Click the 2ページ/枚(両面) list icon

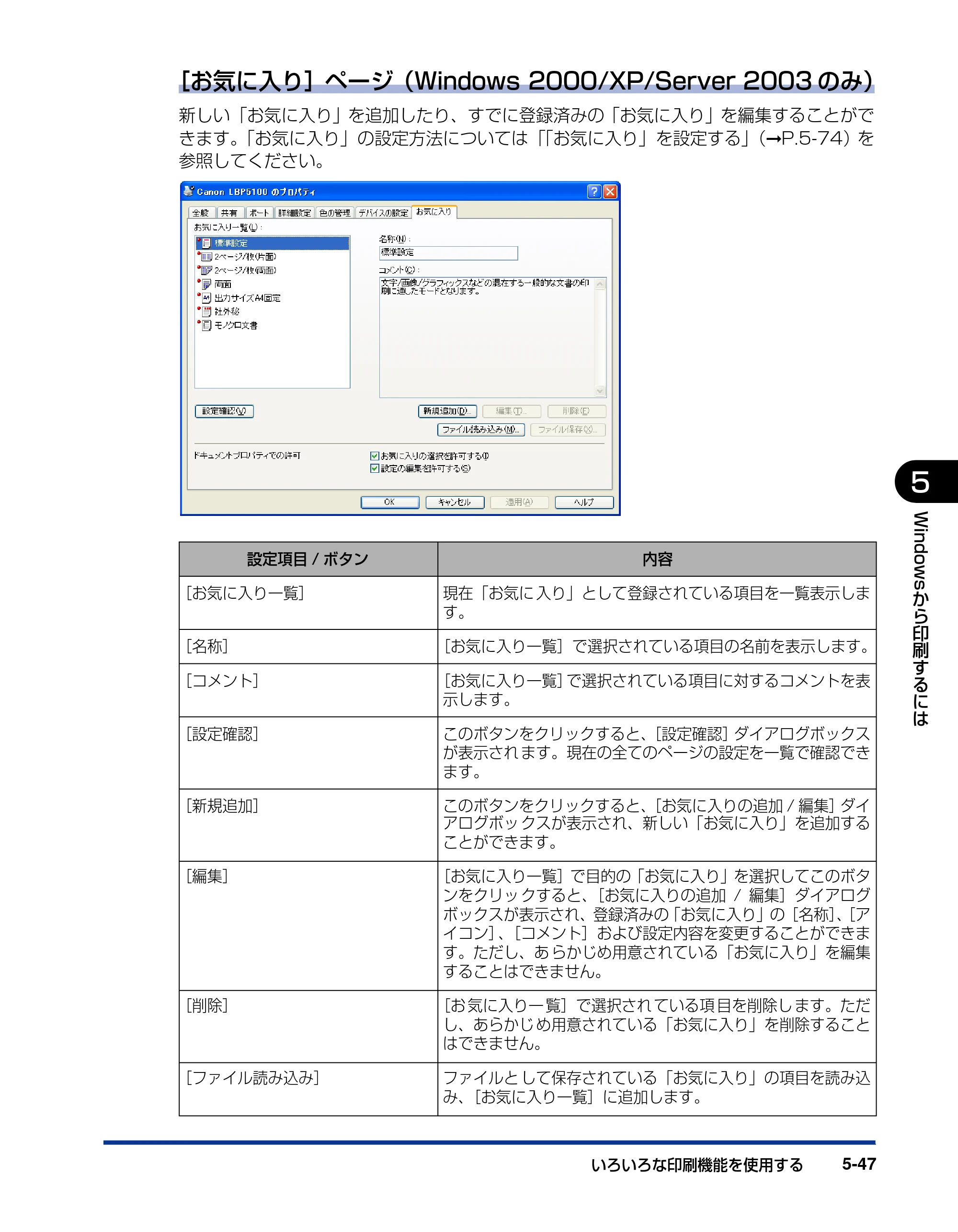[x=205, y=270]
